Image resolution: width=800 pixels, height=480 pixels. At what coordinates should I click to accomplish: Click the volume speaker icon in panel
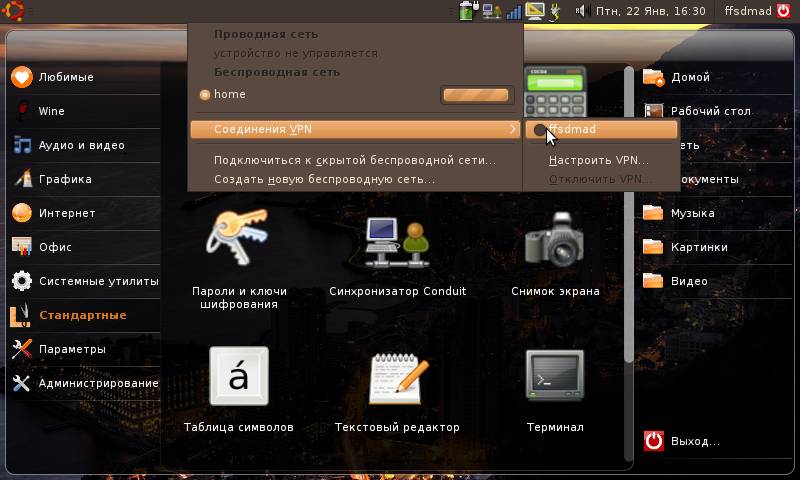tap(582, 11)
